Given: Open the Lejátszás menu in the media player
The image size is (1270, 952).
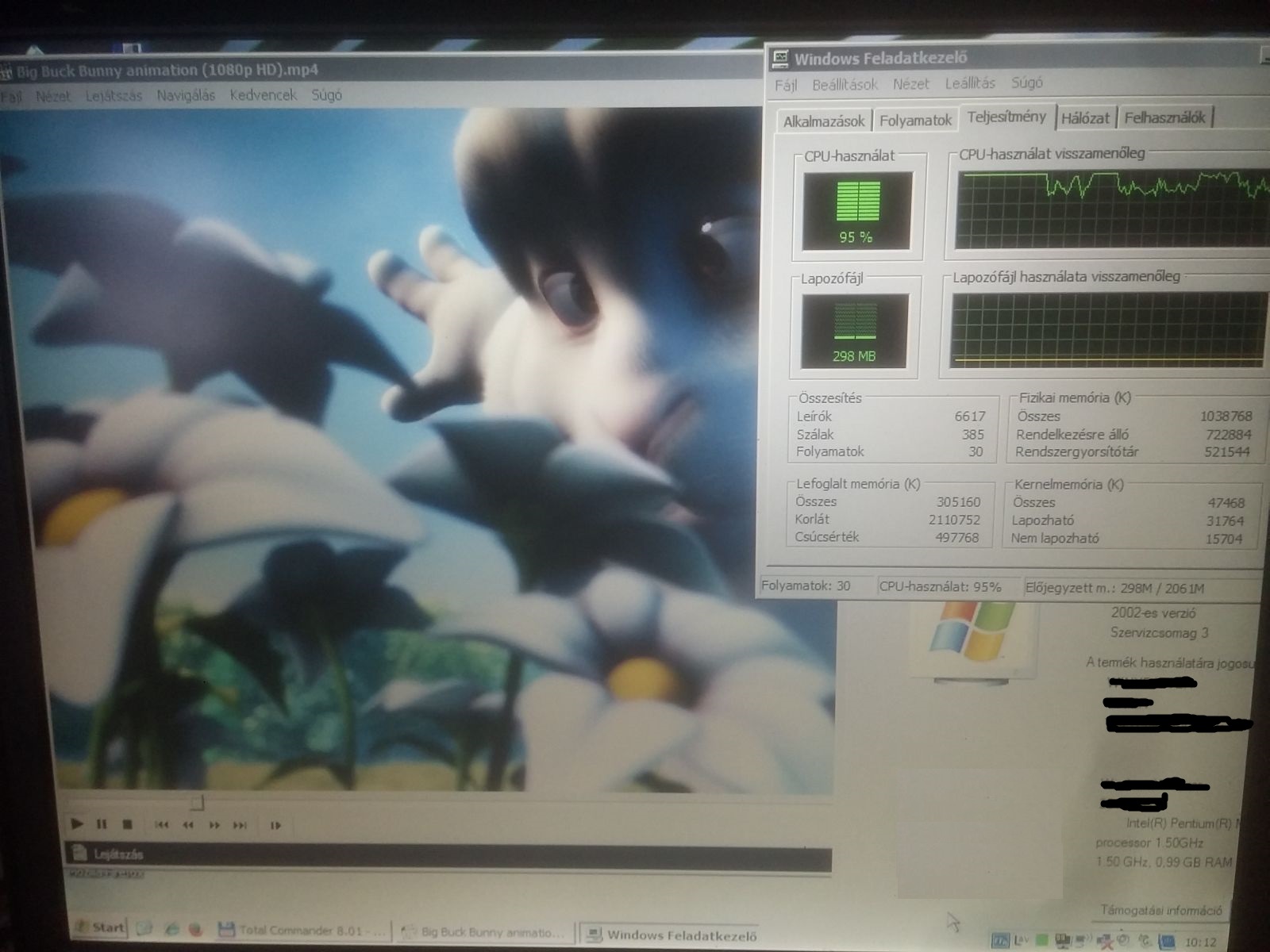Looking at the screenshot, I should click(114, 96).
